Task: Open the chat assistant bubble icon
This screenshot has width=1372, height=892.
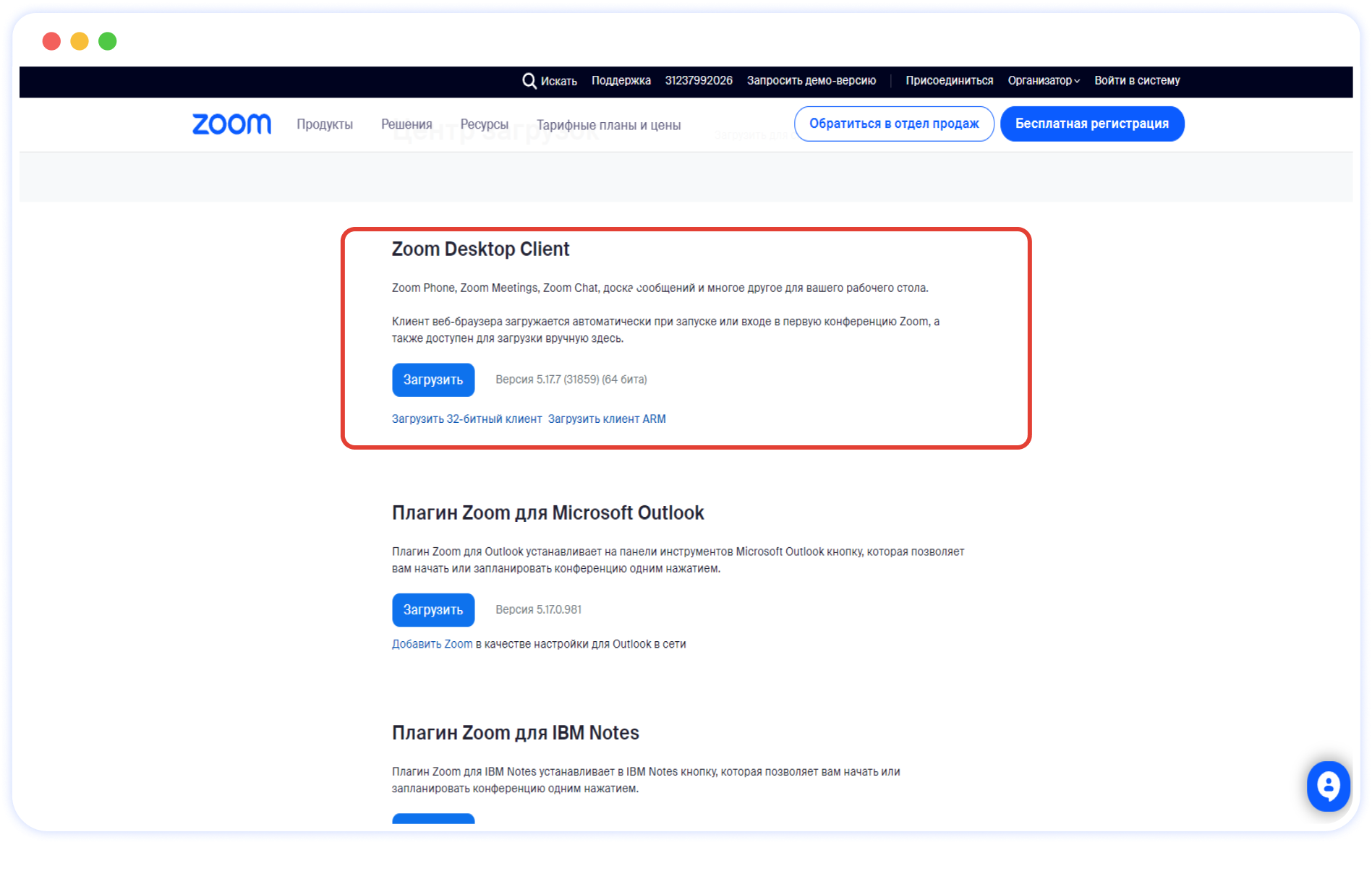Action: (1328, 786)
